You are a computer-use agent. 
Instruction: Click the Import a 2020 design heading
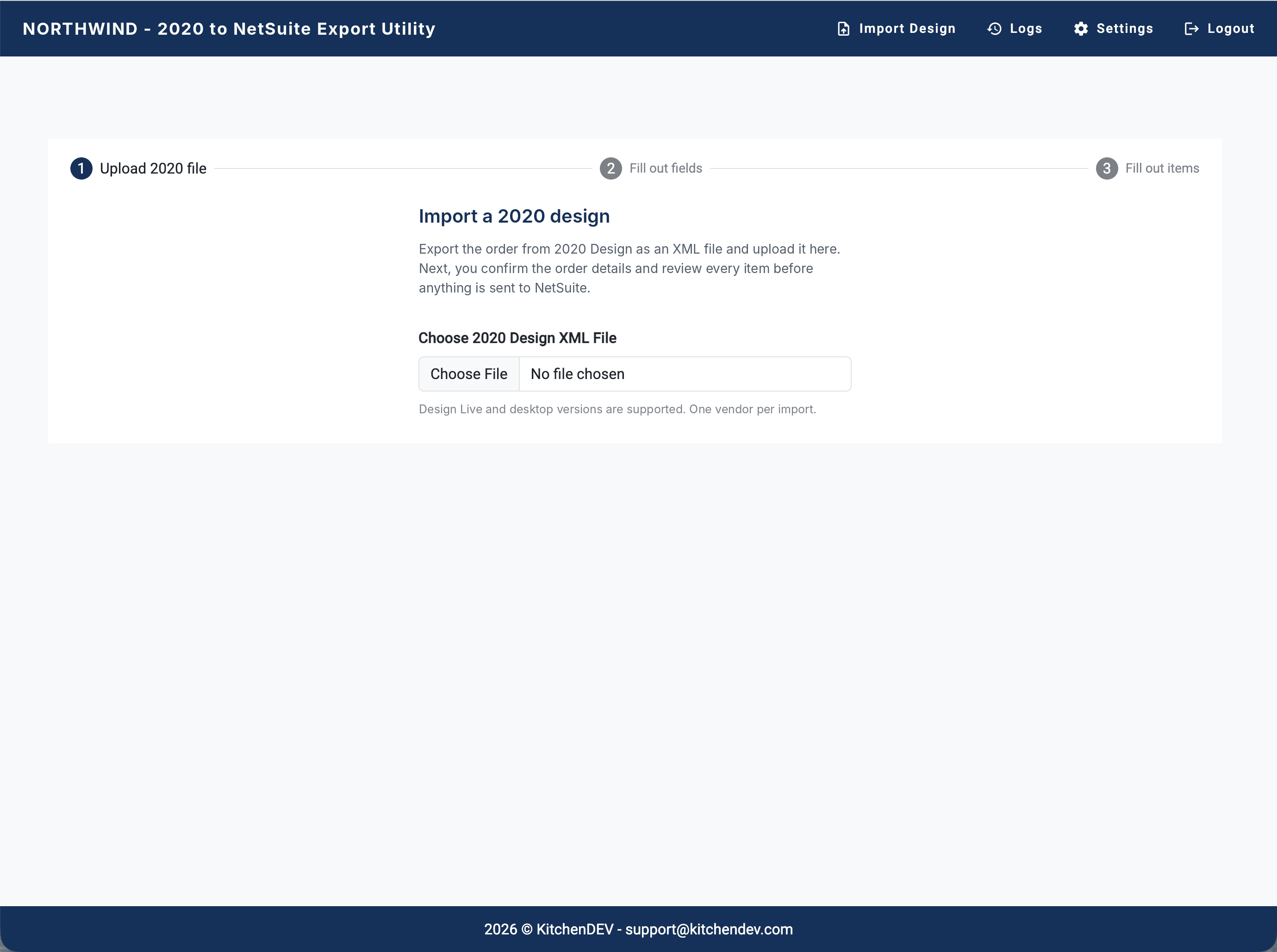point(514,216)
